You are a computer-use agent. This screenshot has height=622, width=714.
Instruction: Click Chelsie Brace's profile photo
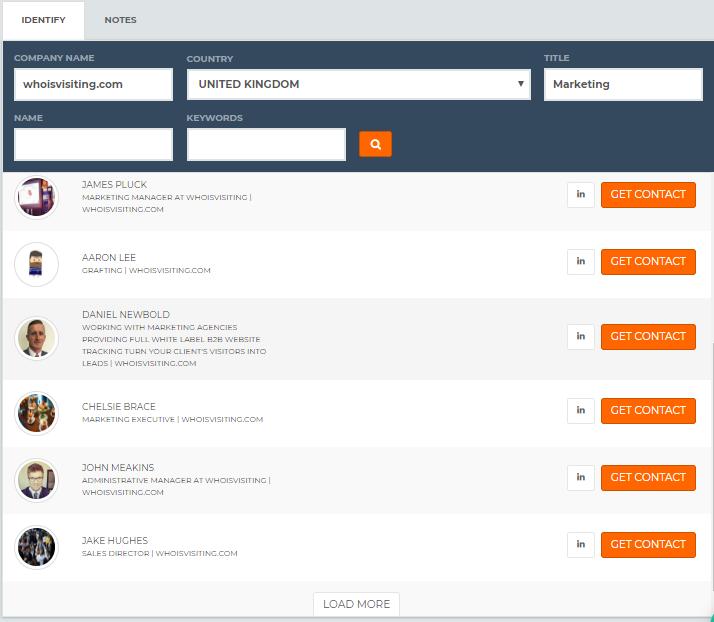(36, 413)
